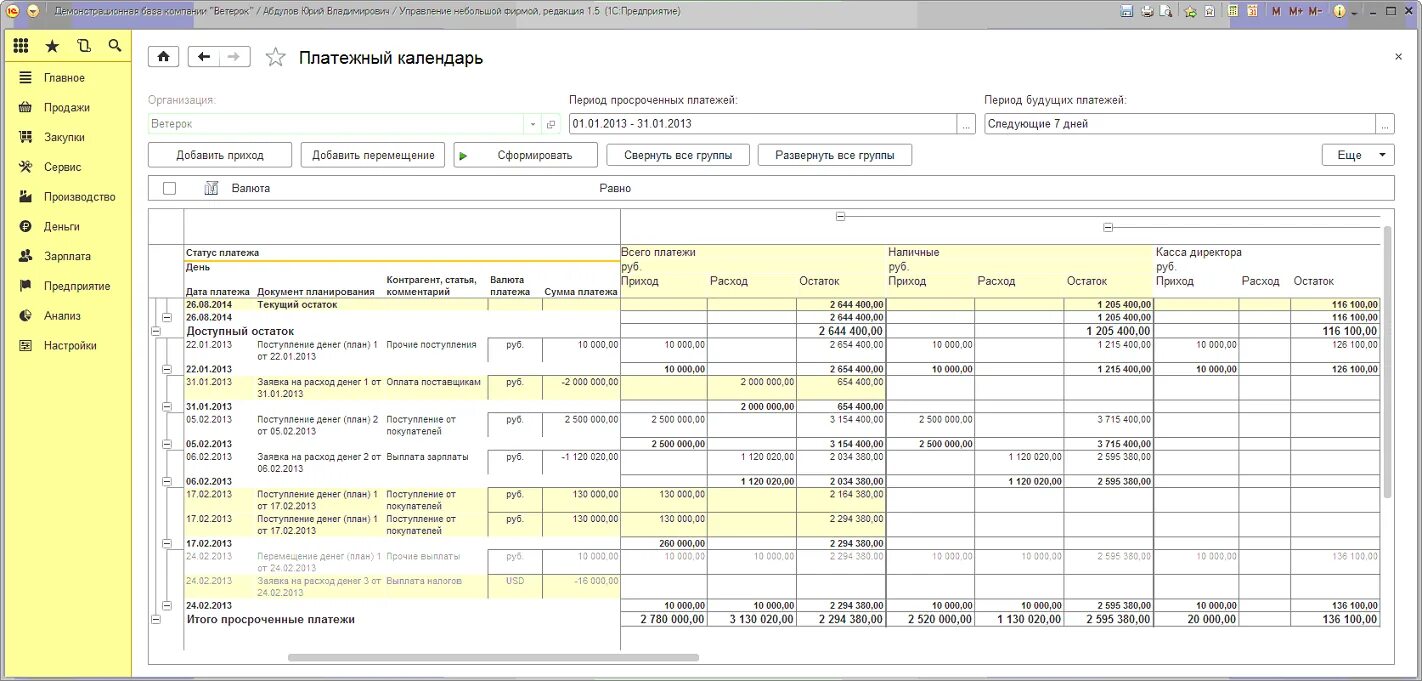This screenshot has width=1422, height=681.
Task: Click the M+ memory add button
Action: [x=1296, y=11]
